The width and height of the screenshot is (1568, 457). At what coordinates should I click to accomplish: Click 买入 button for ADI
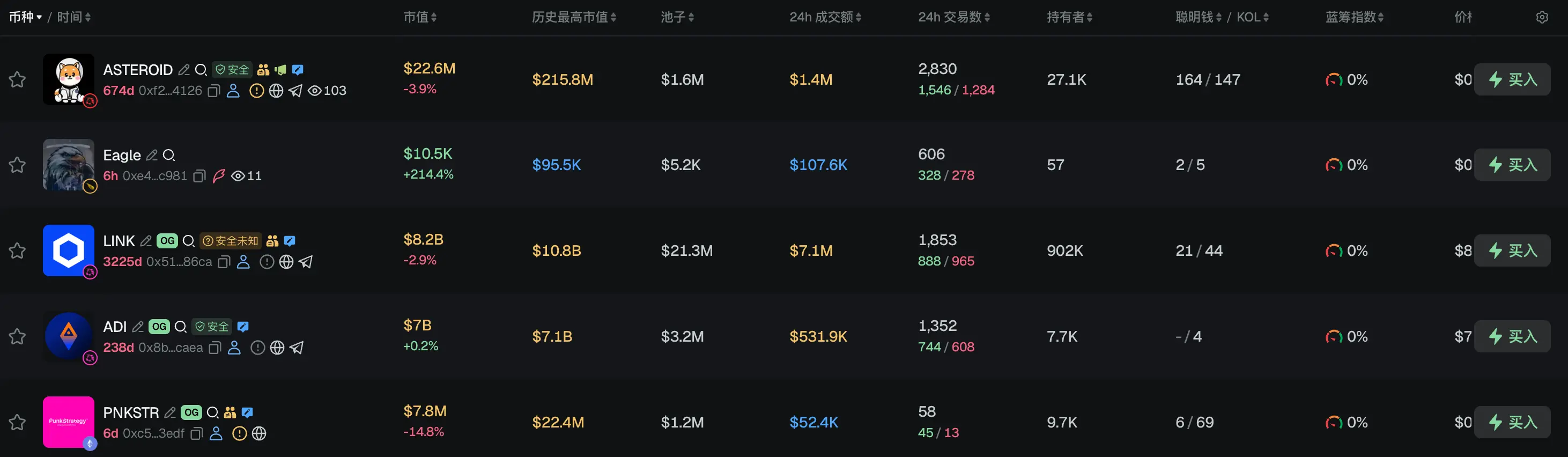tap(1512, 336)
